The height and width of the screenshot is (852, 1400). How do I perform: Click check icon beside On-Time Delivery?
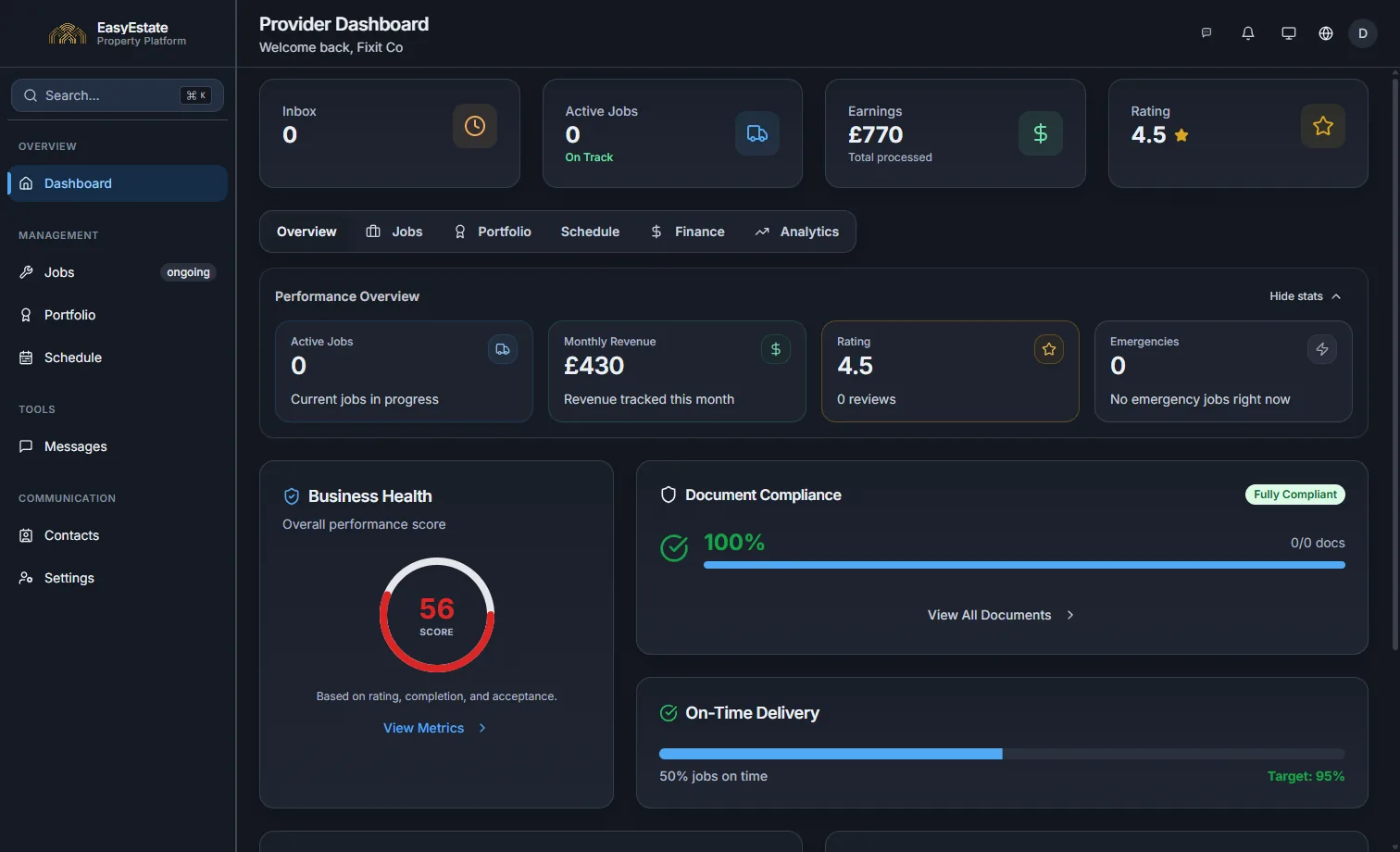[x=669, y=713]
